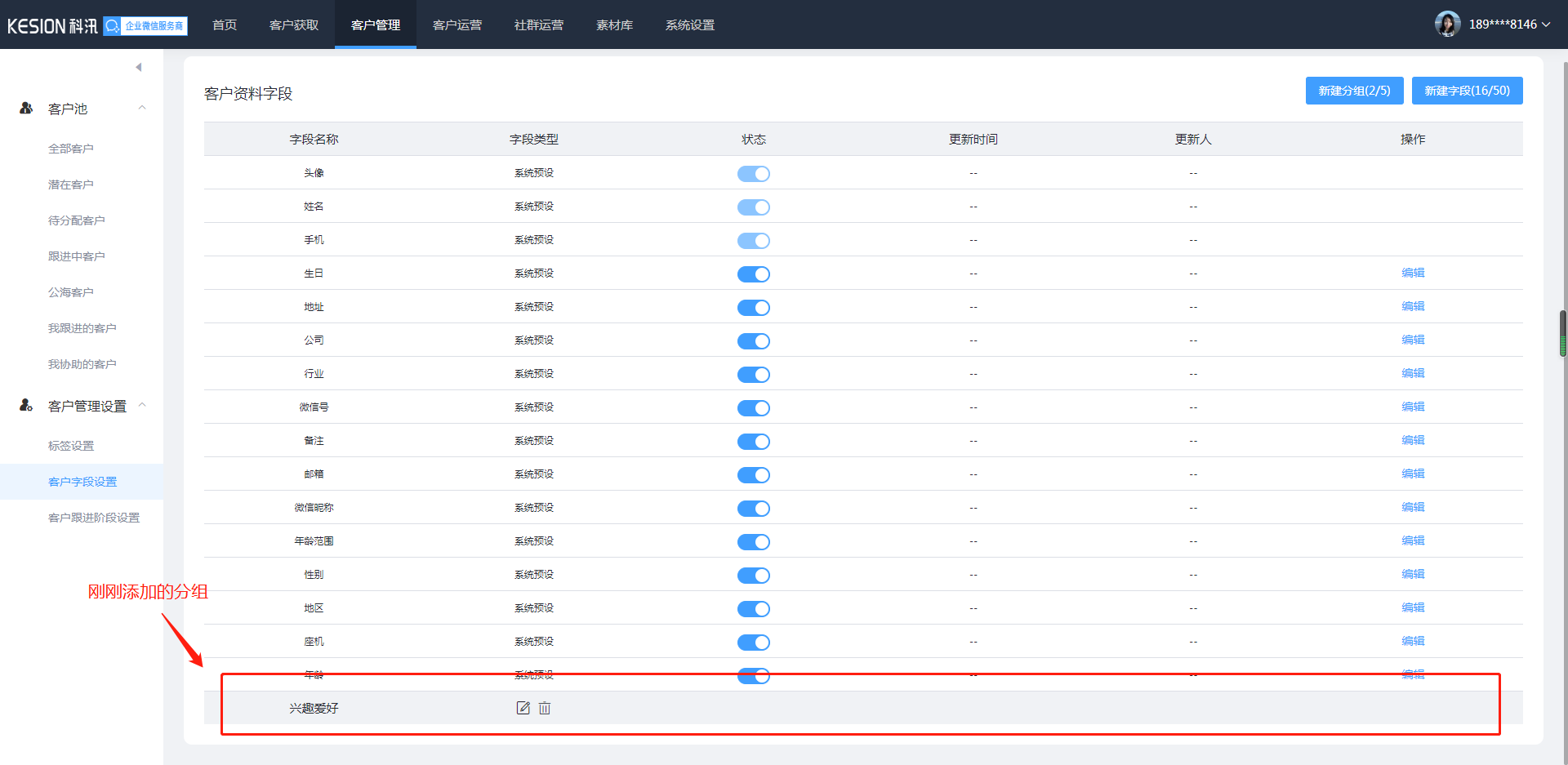Click the 客户池 people icon
The width and height of the screenshot is (1568, 765).
[26, 109]
